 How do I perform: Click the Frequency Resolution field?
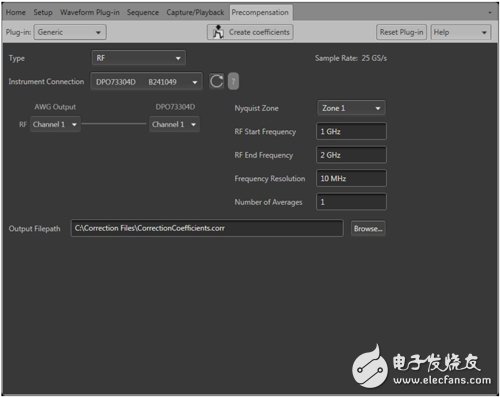351,178
